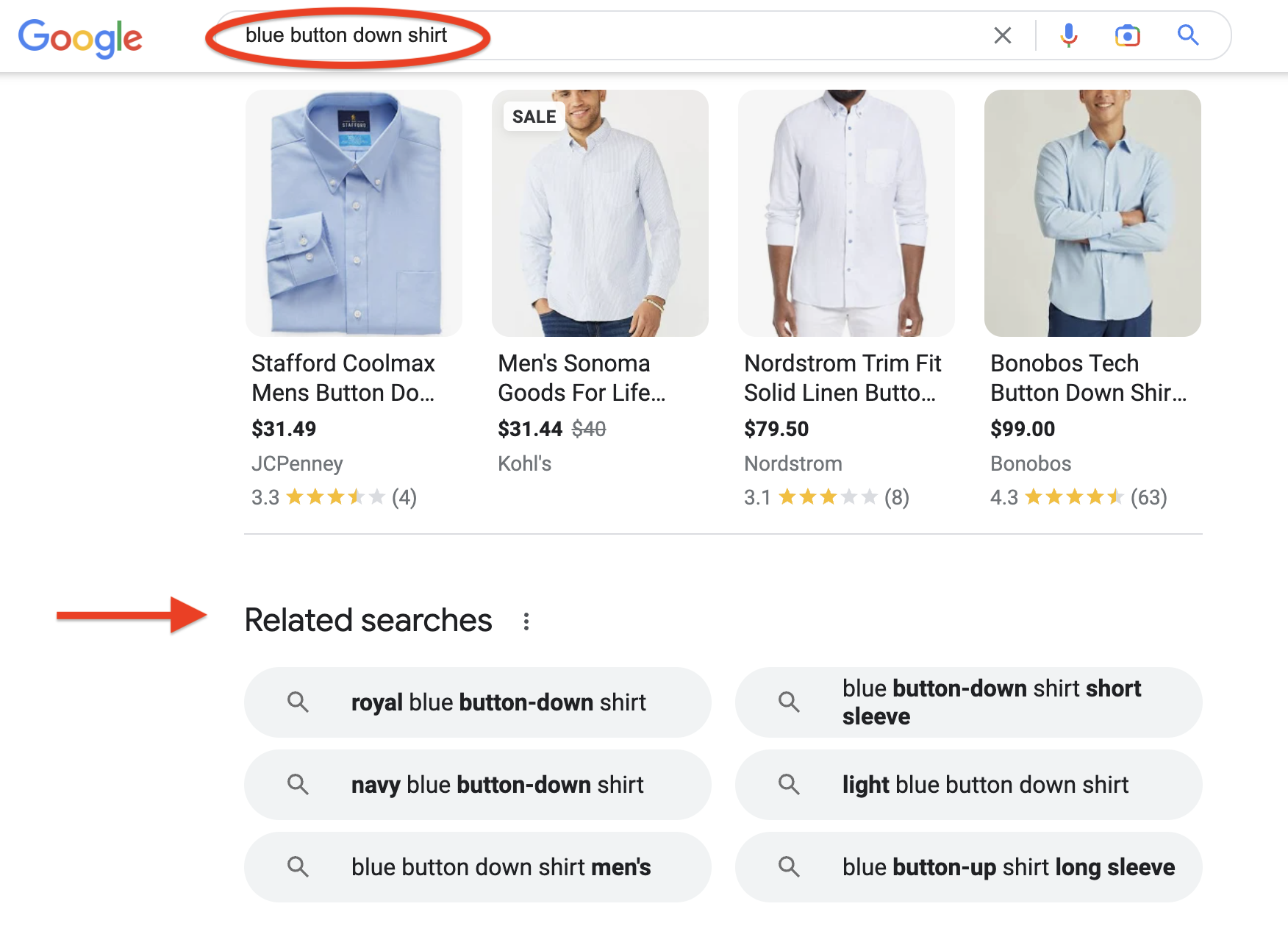Click the 3.3 star rating for Stafford

pos(334,497)
